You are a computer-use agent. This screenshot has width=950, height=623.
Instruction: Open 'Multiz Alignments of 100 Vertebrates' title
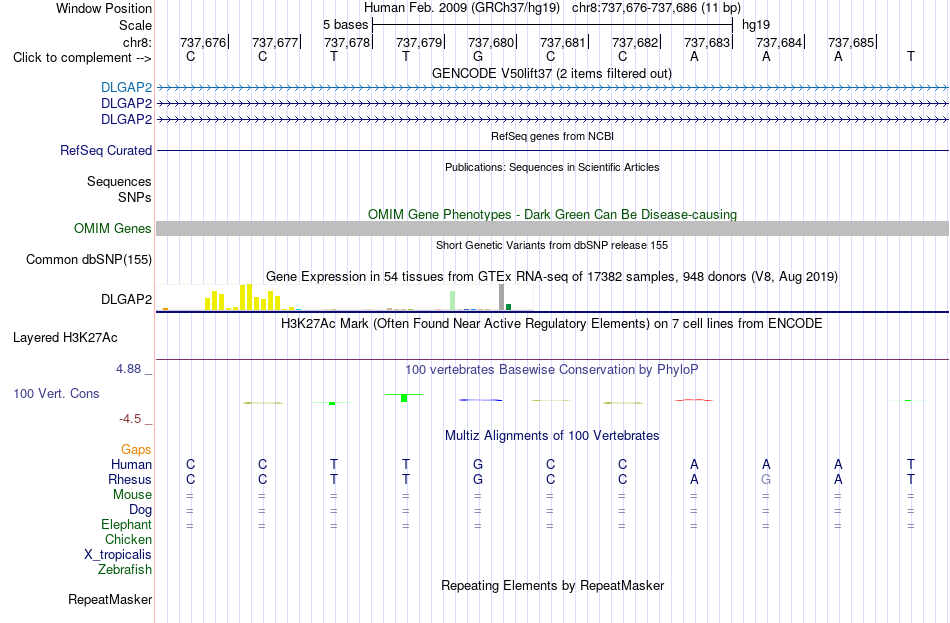point(552,436)
